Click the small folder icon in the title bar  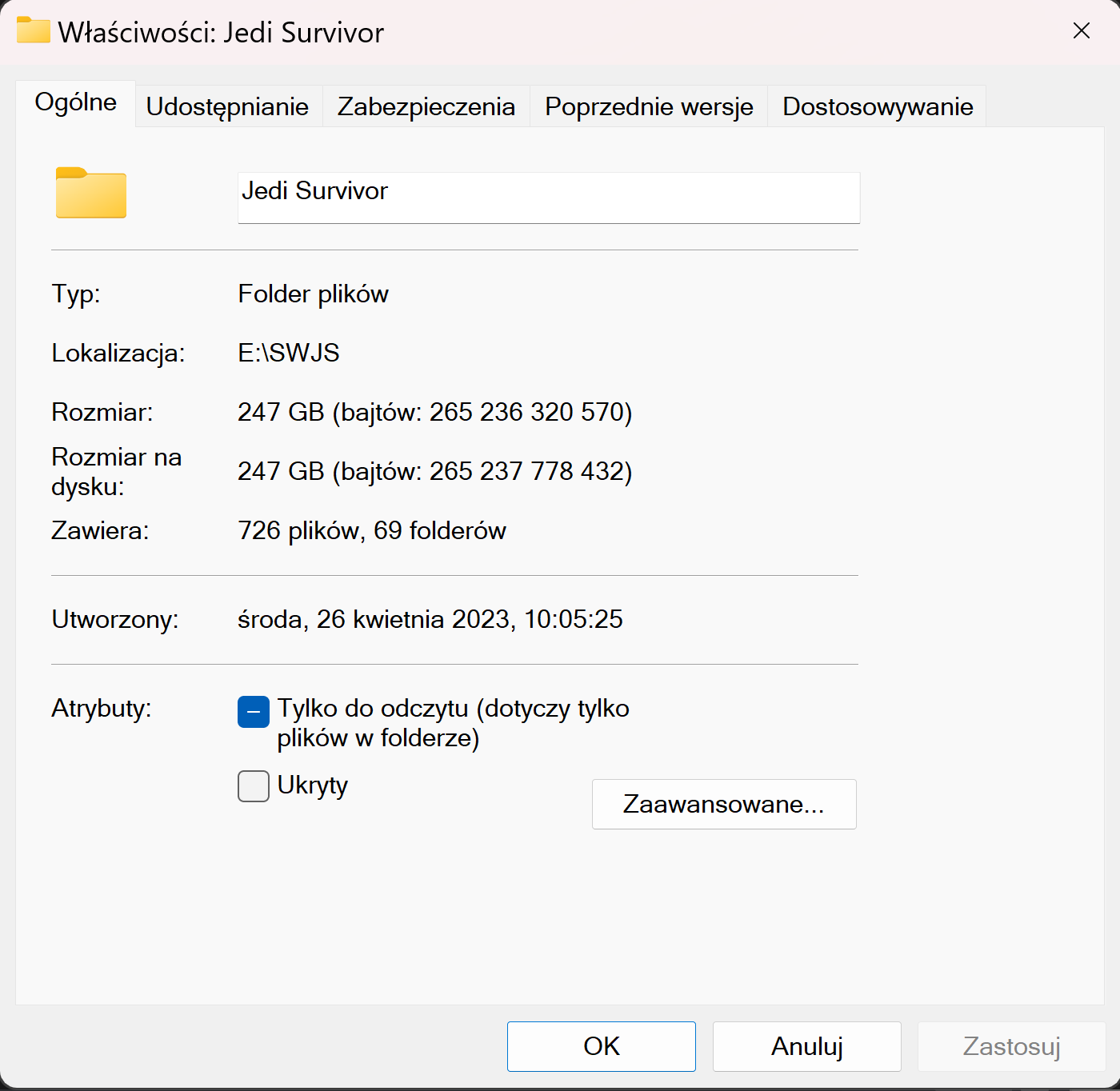34,30
